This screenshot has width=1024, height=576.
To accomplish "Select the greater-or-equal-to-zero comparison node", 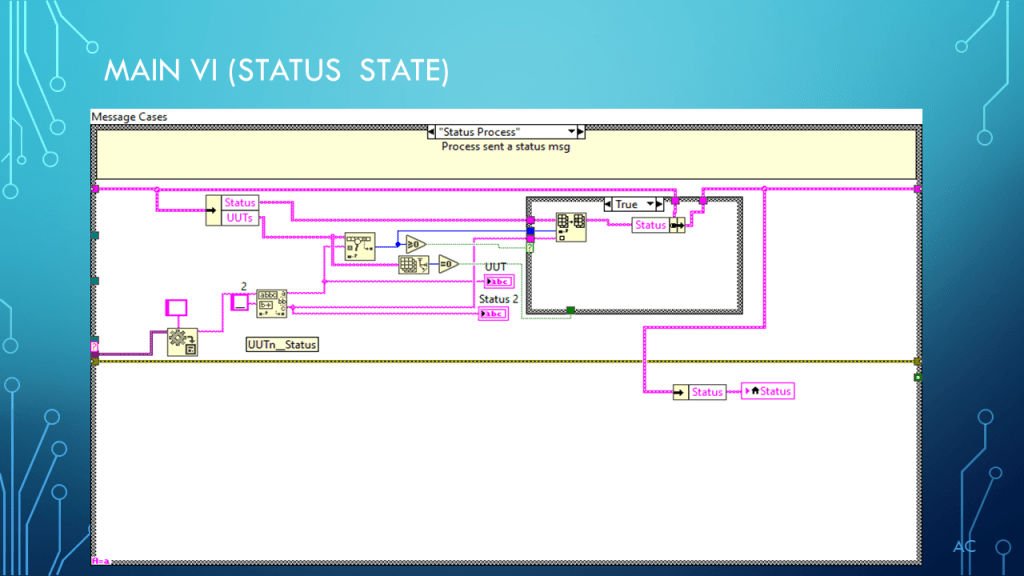I will (416, 243).
